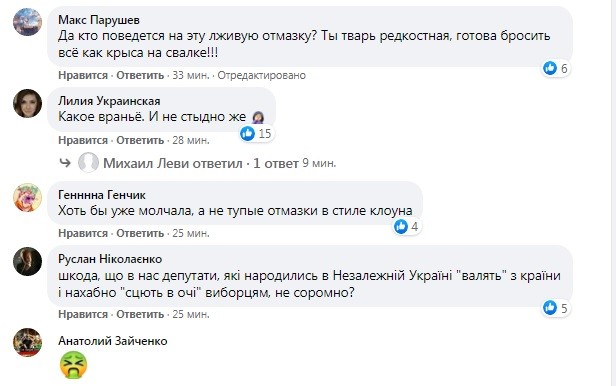Click the vomiting emoji in Зайченко's comment
The width and height of the screenshot is (616, 386).
click(73, 365)
